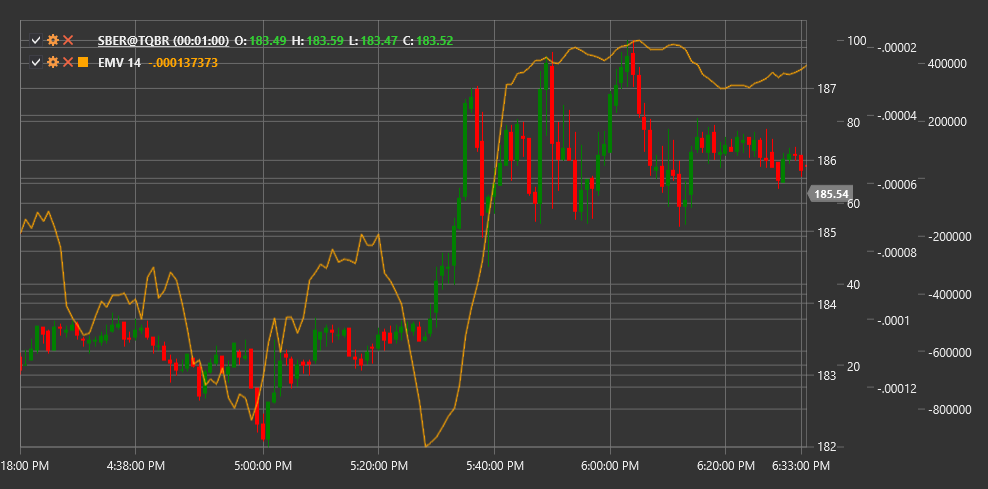Image resolution: width=988 pixels, height=489 pixels.
Task: Open settings gear for SBER@TQBR candle series
Action: [53, 41]
